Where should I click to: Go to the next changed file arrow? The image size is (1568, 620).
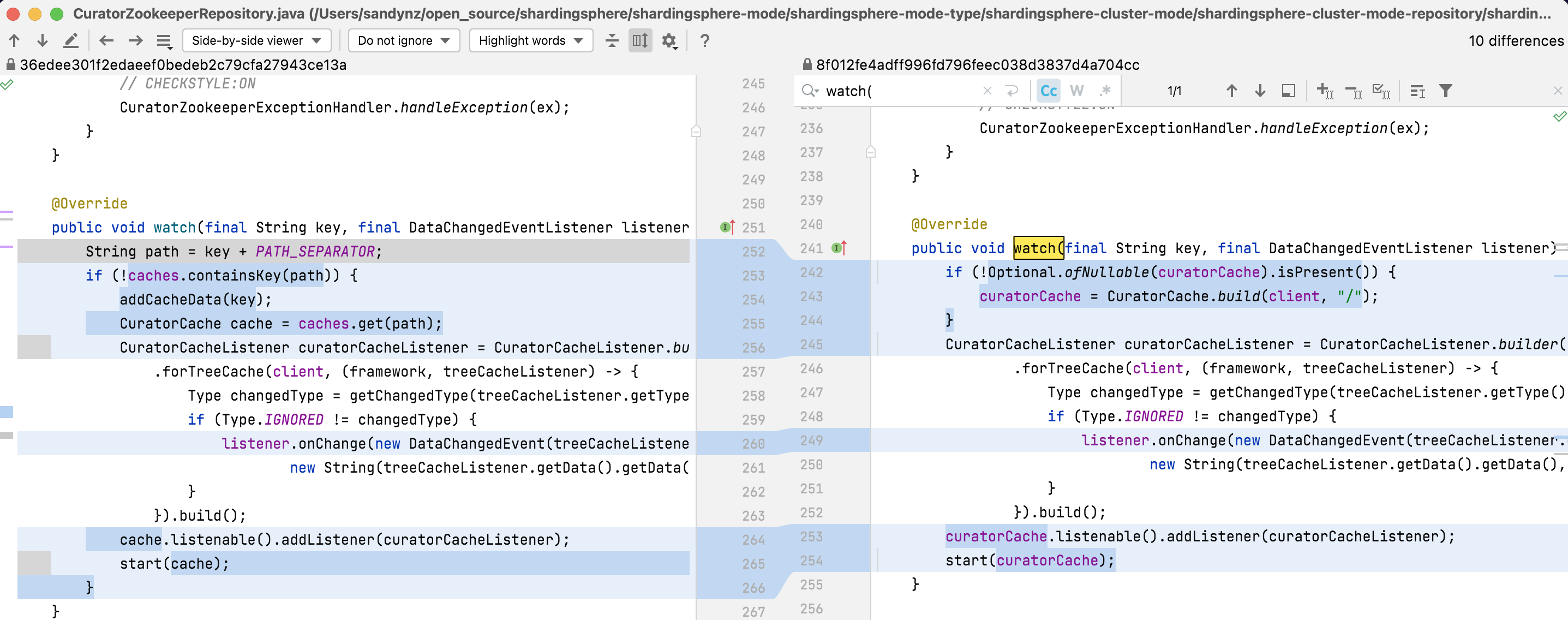tap(135, 41)
